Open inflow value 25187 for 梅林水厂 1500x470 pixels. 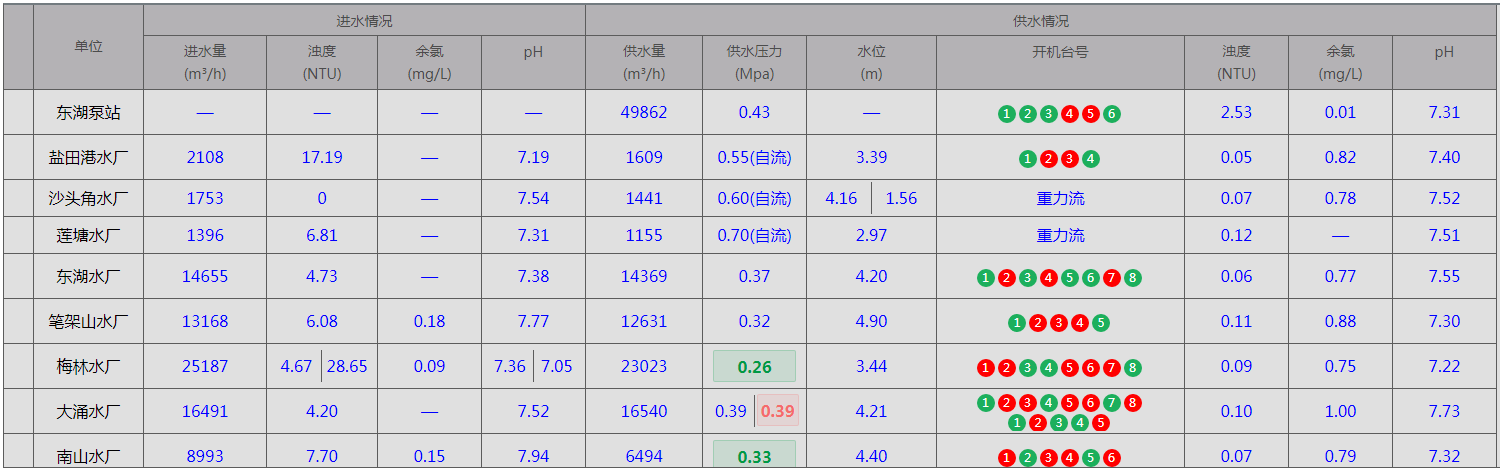[x=205, y=367]
